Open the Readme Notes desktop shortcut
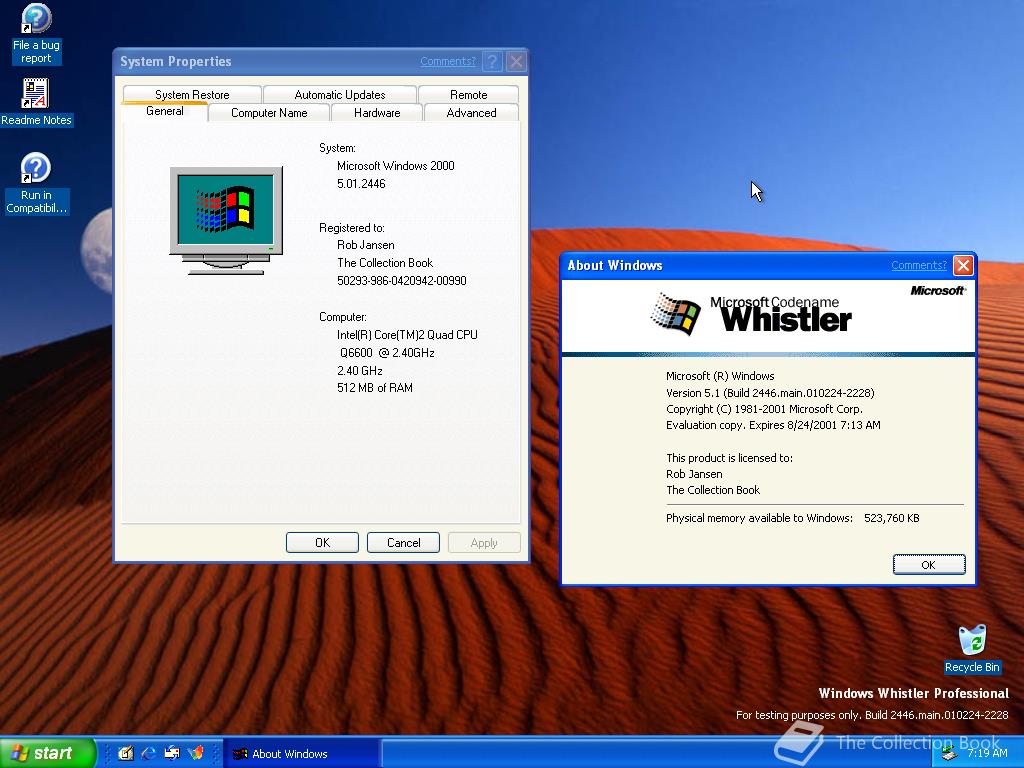Screen dimensions: 1024x768 click(36, 103)
